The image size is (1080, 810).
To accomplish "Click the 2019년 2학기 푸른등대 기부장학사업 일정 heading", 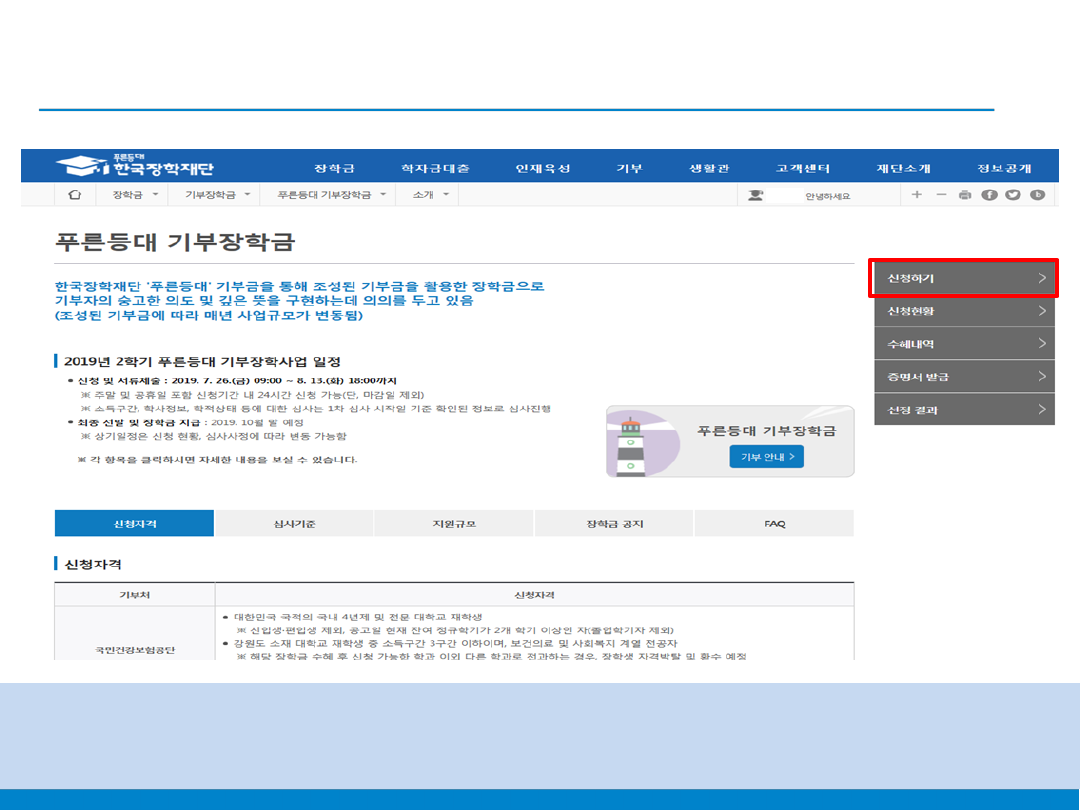I will tap(202, 362).
